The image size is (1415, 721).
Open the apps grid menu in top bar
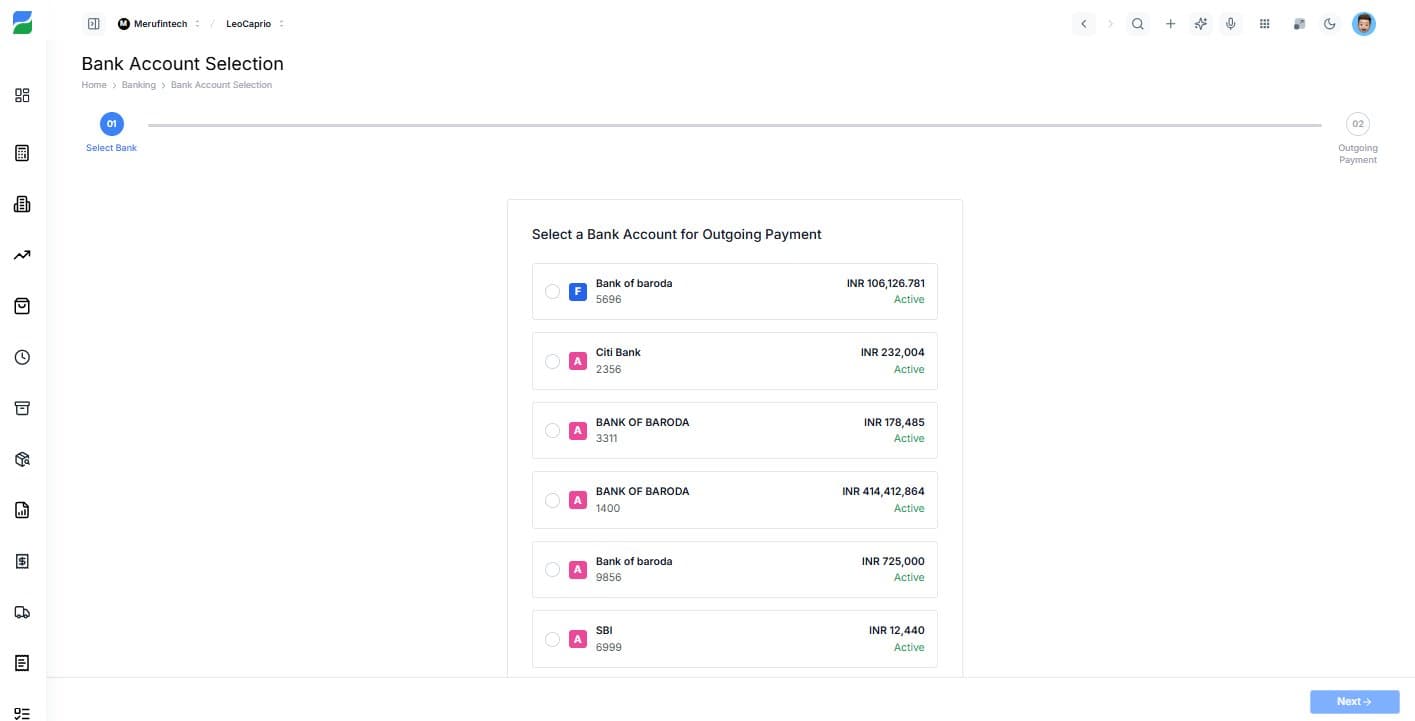1264,23
